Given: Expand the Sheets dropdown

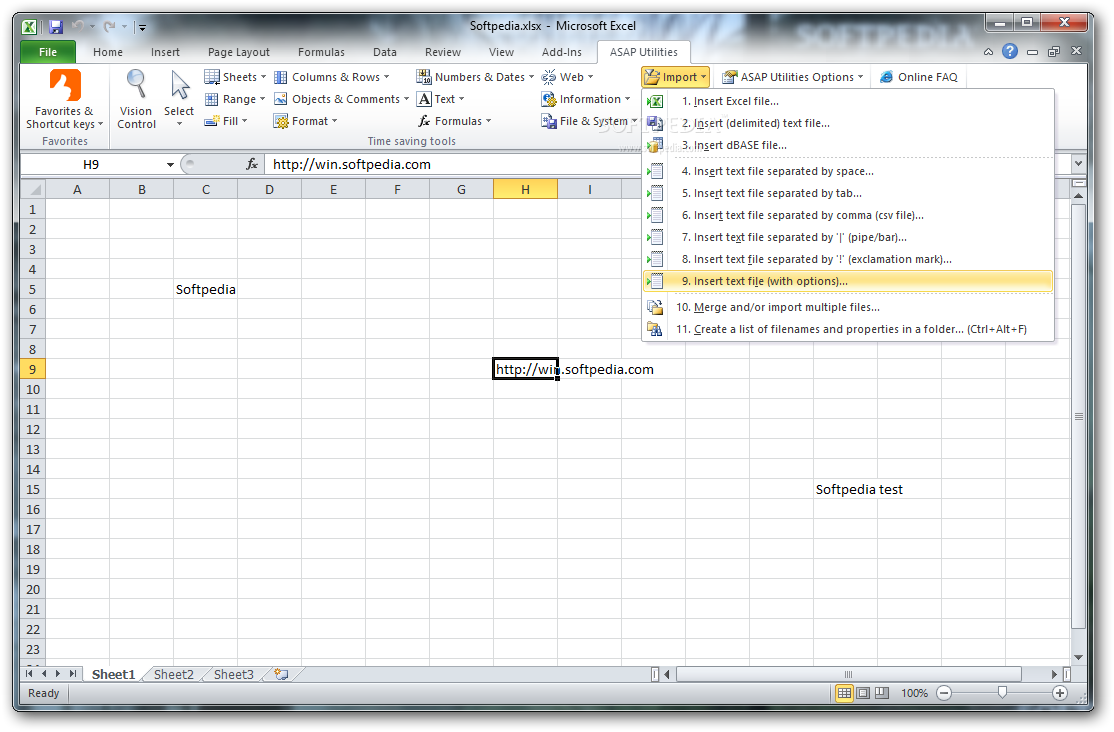Looking at the screenshot, I should tap(235, 77).
